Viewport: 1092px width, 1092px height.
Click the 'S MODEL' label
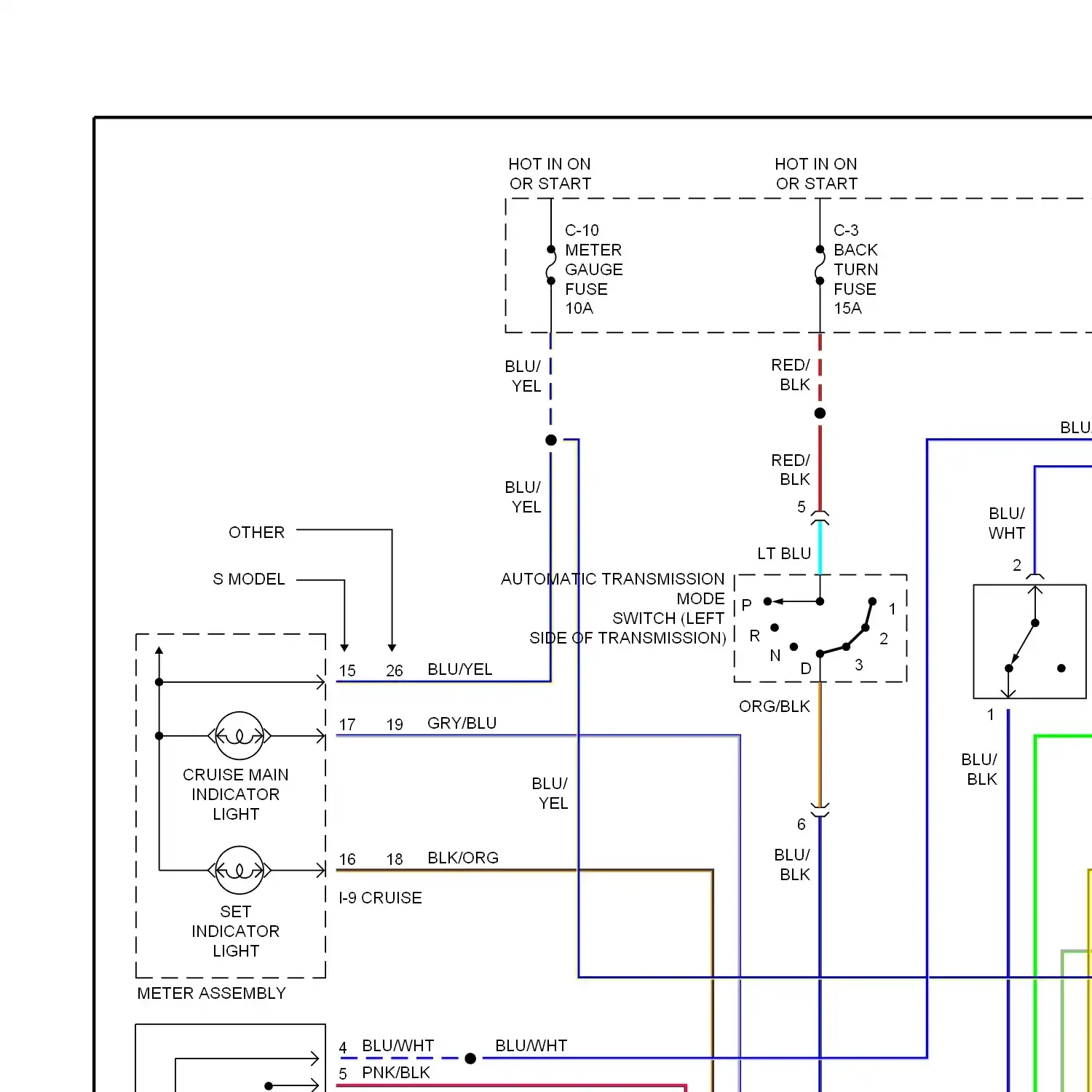[x=249, y=579]
